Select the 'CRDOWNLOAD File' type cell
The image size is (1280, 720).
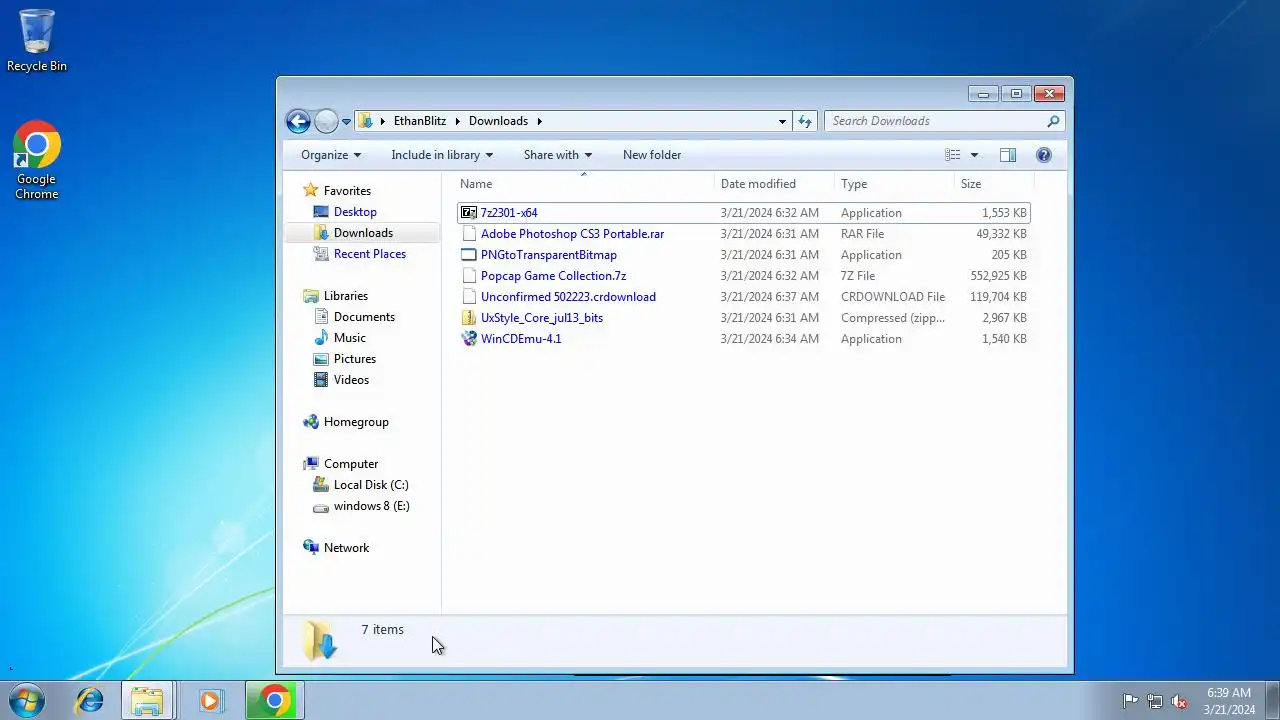[x=893, y=297]
